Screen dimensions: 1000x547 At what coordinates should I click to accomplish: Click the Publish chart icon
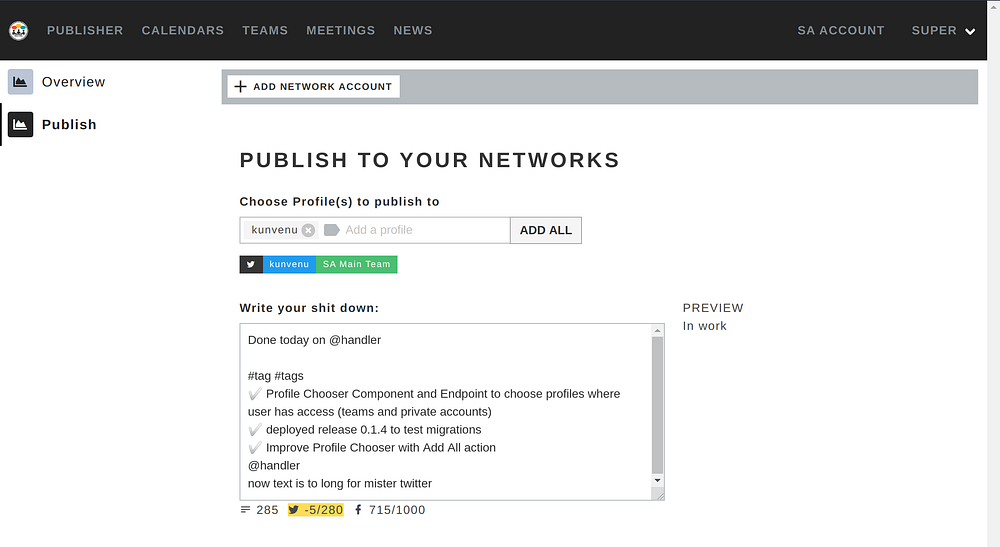(20, 125)
